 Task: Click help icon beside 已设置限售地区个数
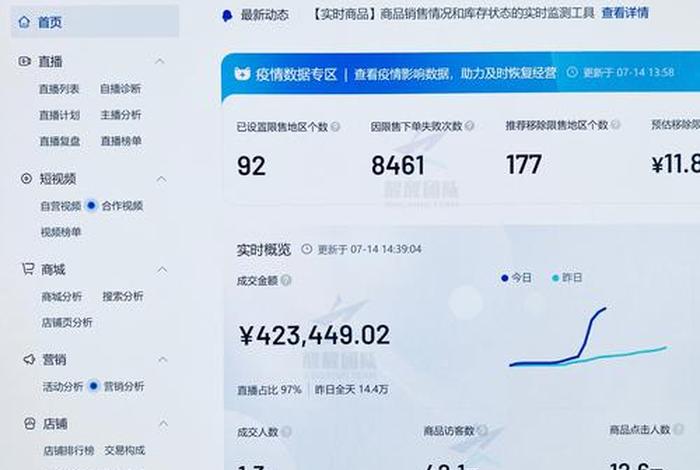point(335,127)
